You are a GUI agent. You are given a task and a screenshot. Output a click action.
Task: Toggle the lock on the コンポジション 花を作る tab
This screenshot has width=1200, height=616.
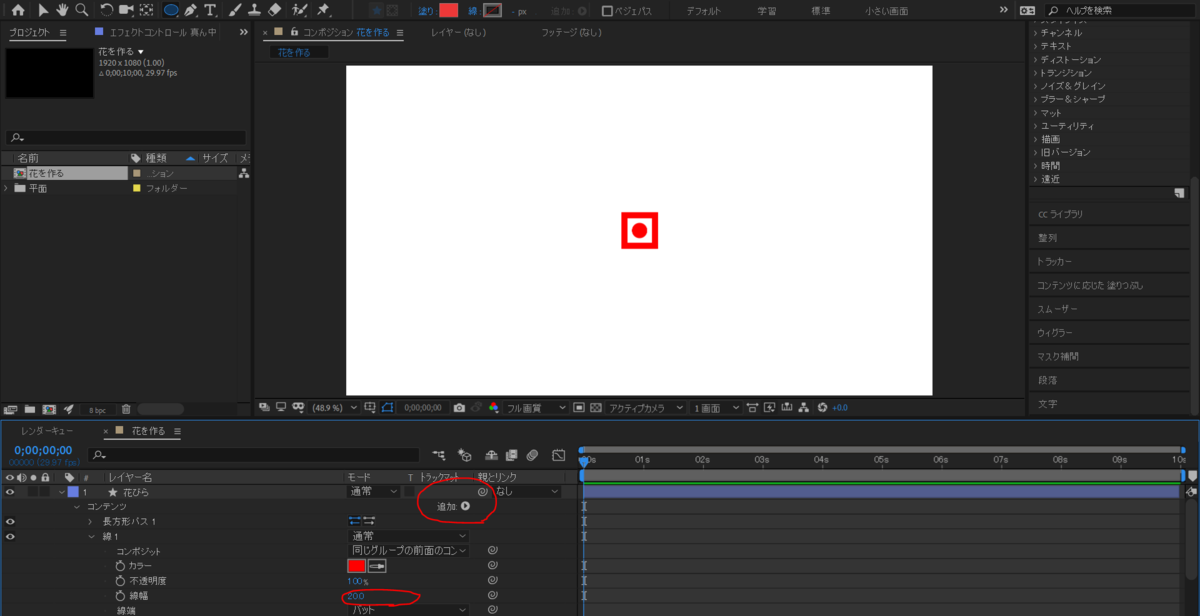pos(295,32)
